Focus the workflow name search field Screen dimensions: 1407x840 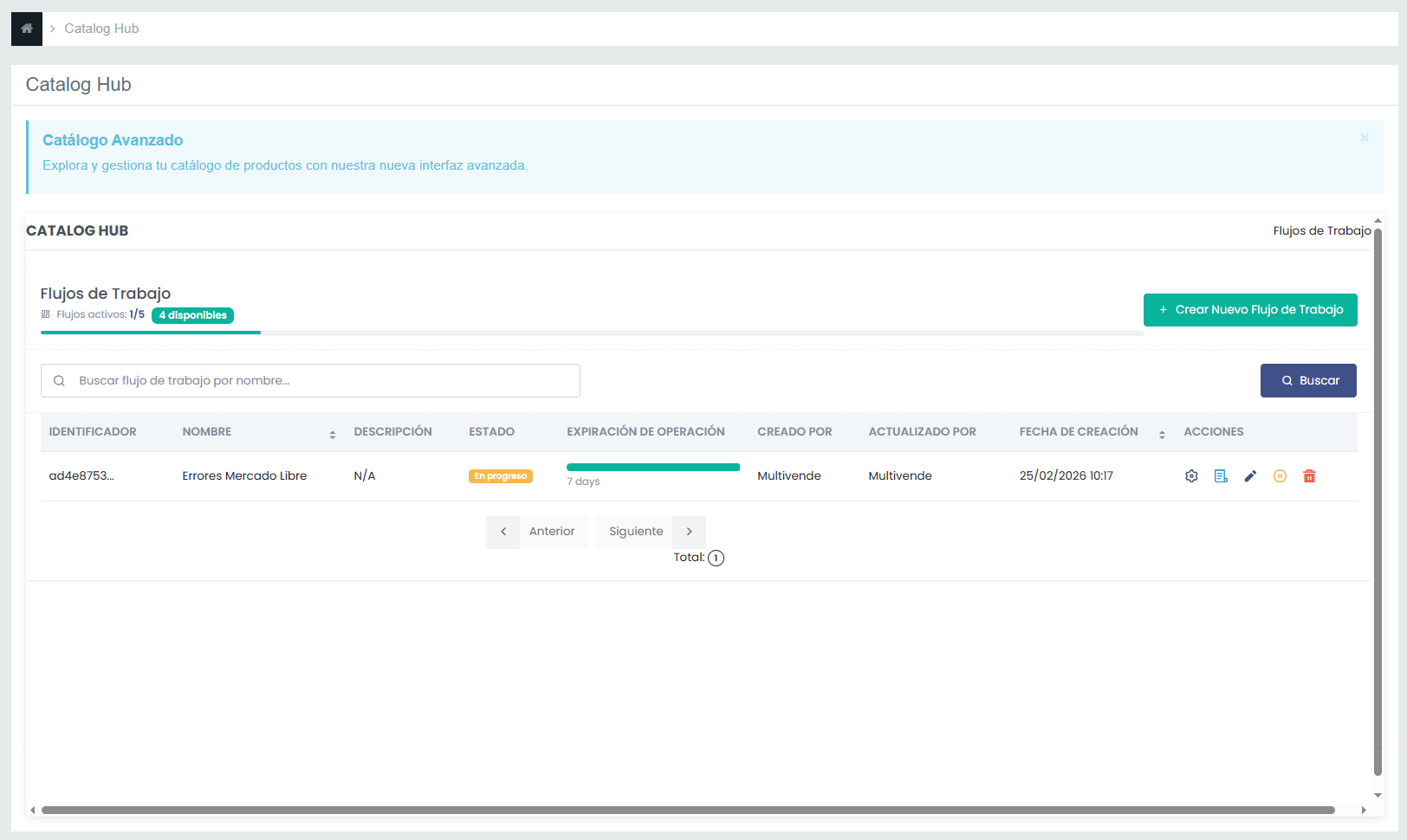[x=321, y=381]
